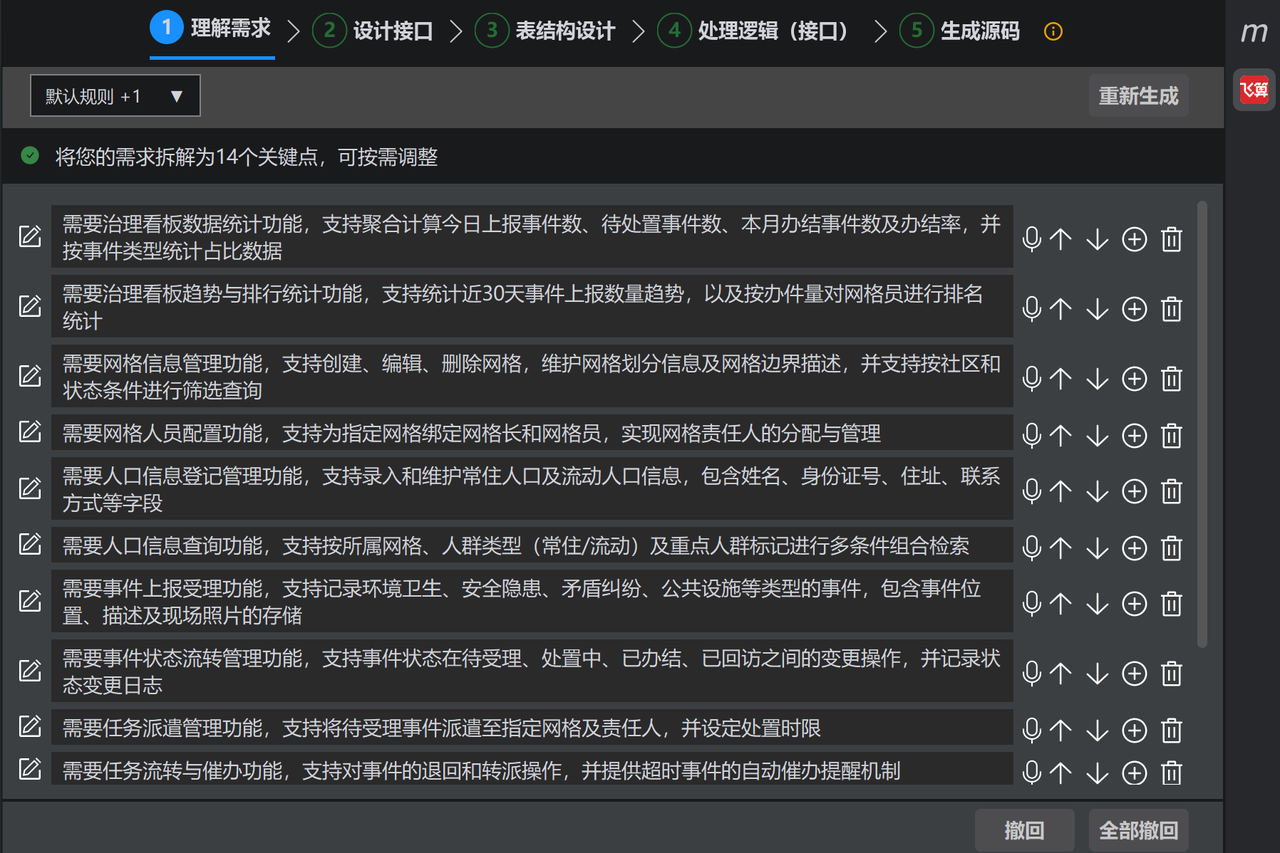The width and height of the screenshot is (1280, 853).
Task: Add a requirement after 人口信息登记管理 row
Action: click(x=1134, y=491)
